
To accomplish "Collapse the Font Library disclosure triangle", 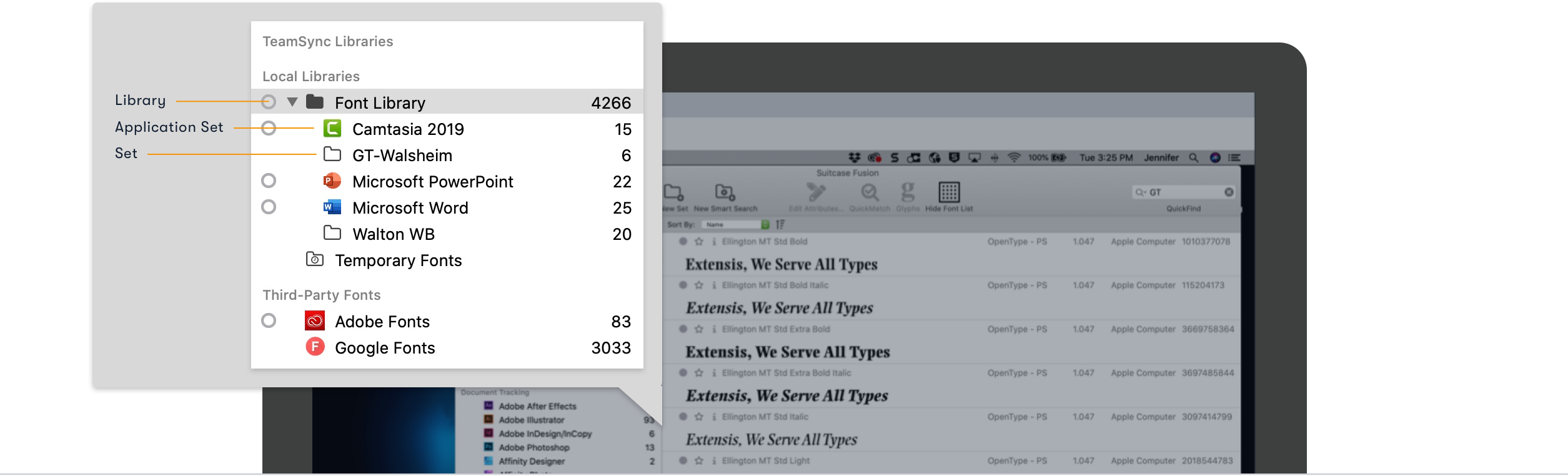I will tap(292, 102).
